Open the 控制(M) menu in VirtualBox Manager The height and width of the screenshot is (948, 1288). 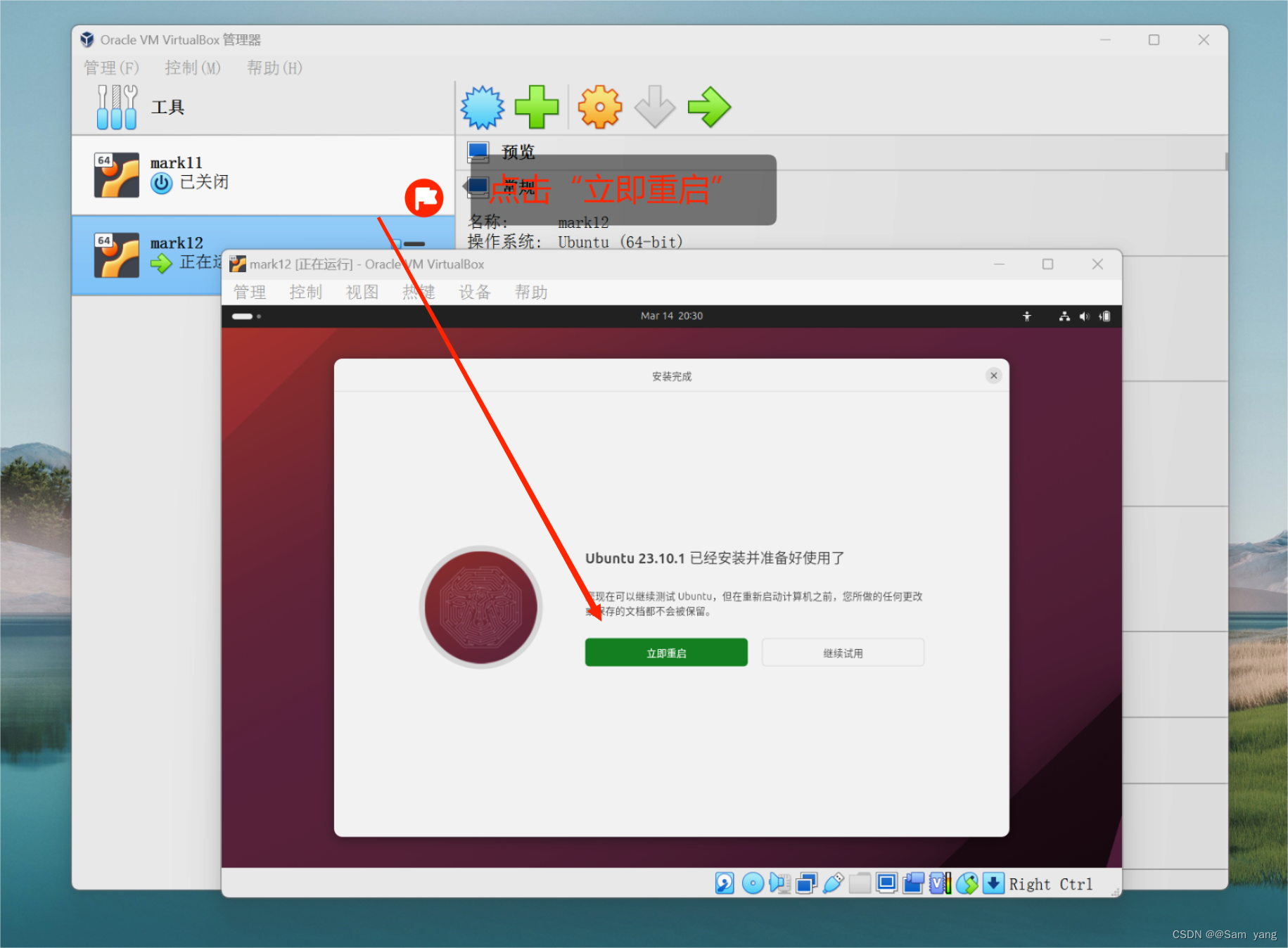pyautogui.click(x=193, y=68)
